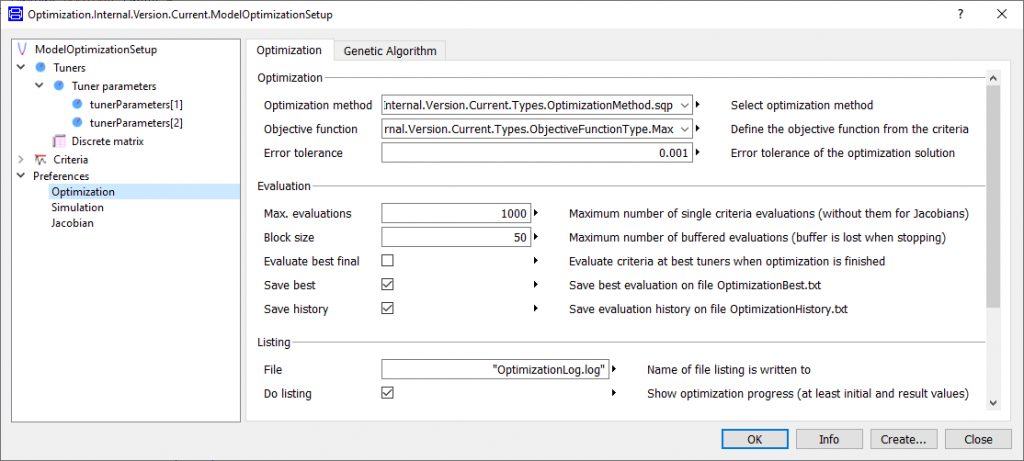Image resolution: width=1024 pixels, height=461 pixels.
Task: Select the Tuner parameters tree item label
Action: [x=114, y=86]
